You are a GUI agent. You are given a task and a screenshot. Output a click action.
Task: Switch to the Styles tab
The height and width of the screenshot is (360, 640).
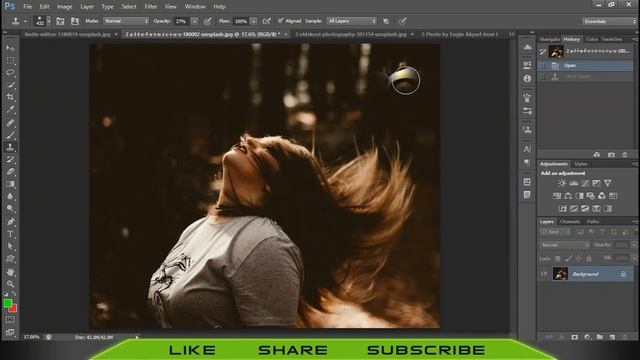[x=580, y=164]
